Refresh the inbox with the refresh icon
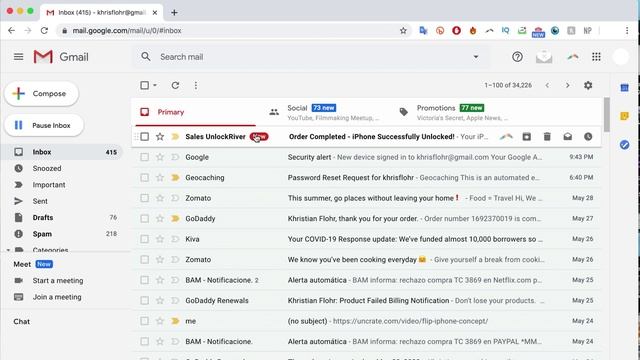 point(175,85)
